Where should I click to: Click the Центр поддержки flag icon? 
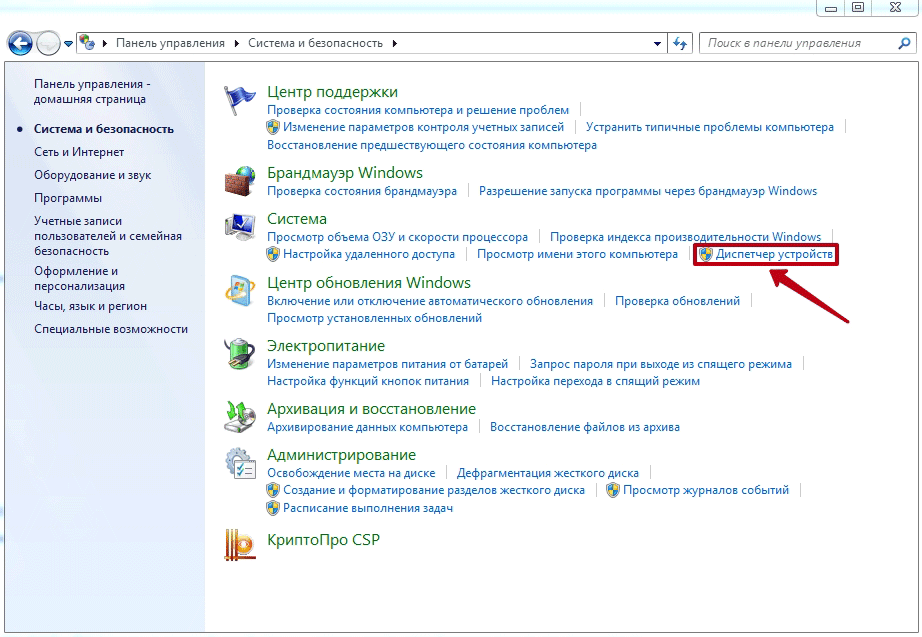(x=240, y=101)
